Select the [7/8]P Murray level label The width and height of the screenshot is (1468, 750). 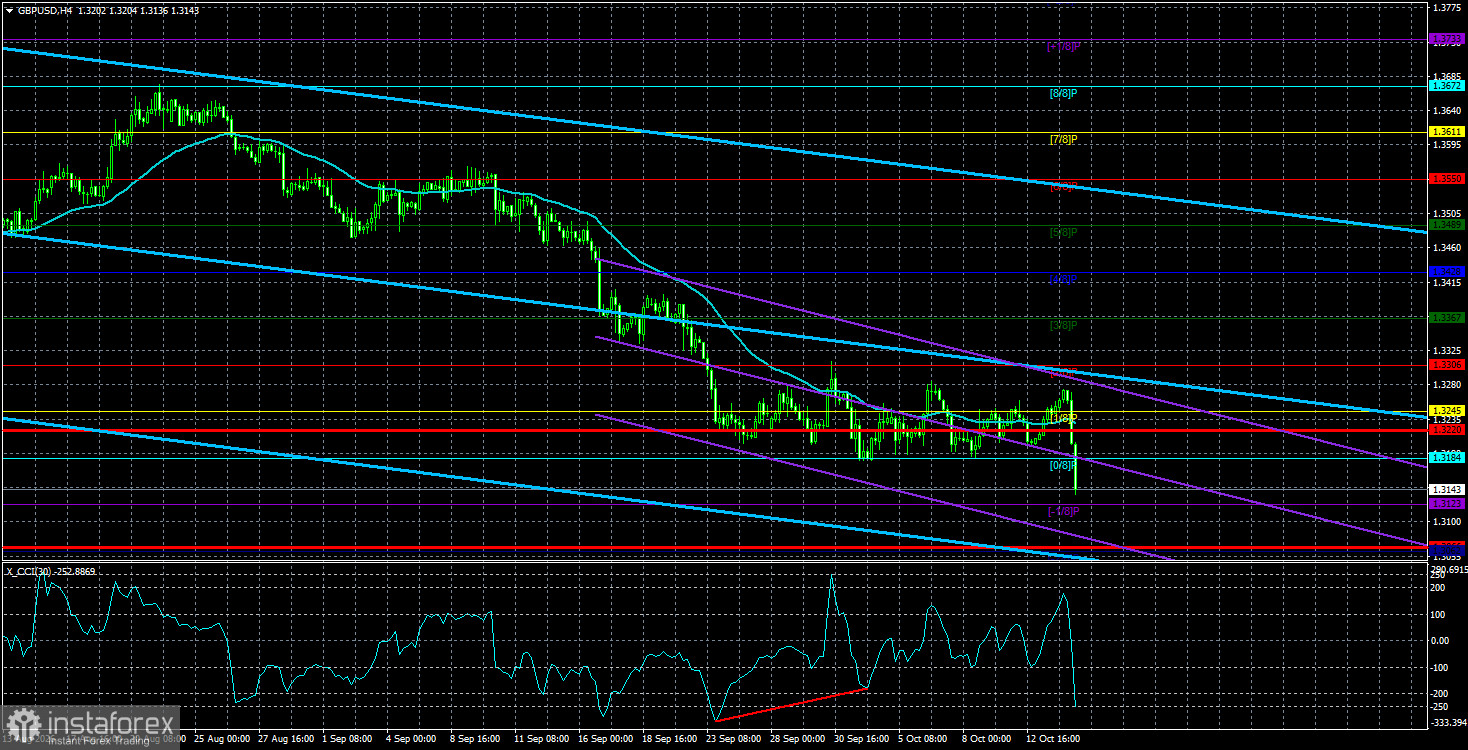click(x=1063, y=139)
